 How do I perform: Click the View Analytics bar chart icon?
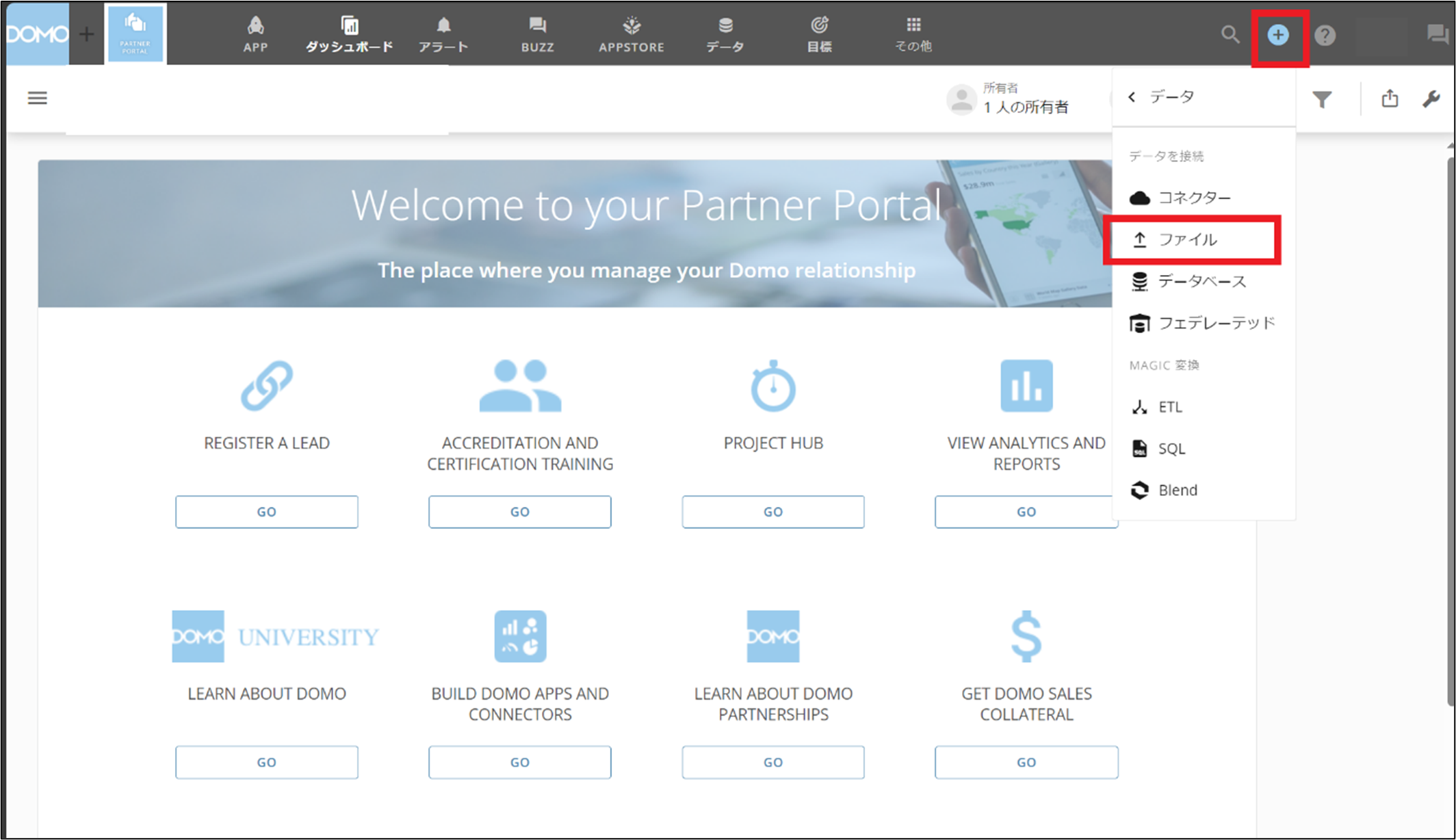(x=1026, y=386)
